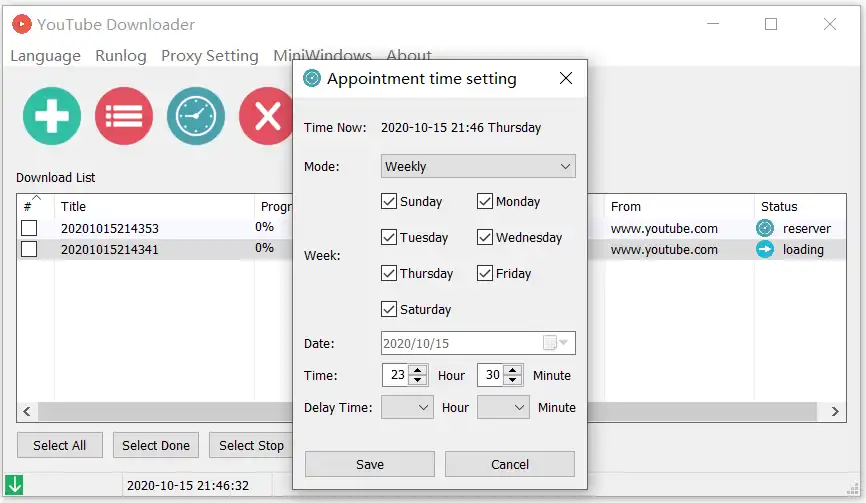Open the Delay Time Minute dropdown
Image resolution: width=866 pixels, height=503 pixels.
pyautogui.click(x=503, y=407)
